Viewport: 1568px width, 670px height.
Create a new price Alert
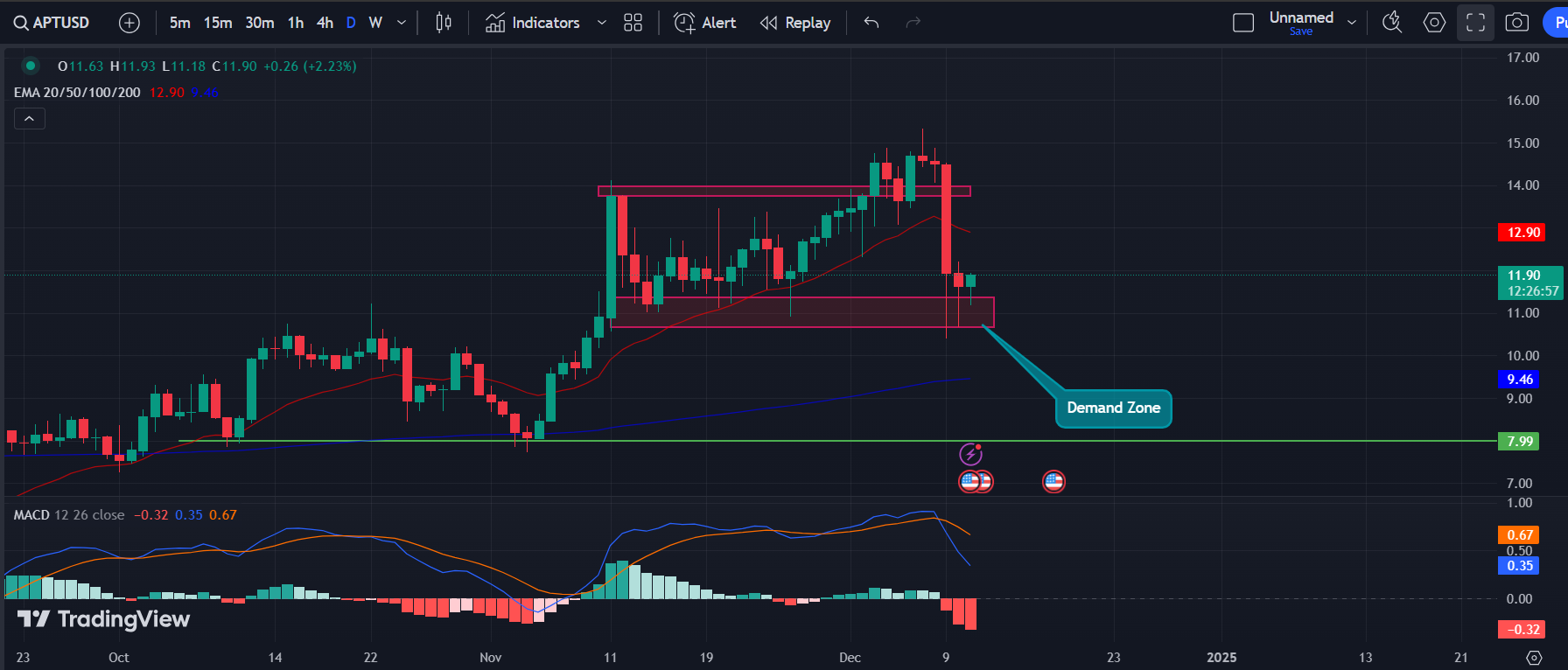[x=705, y=23]
